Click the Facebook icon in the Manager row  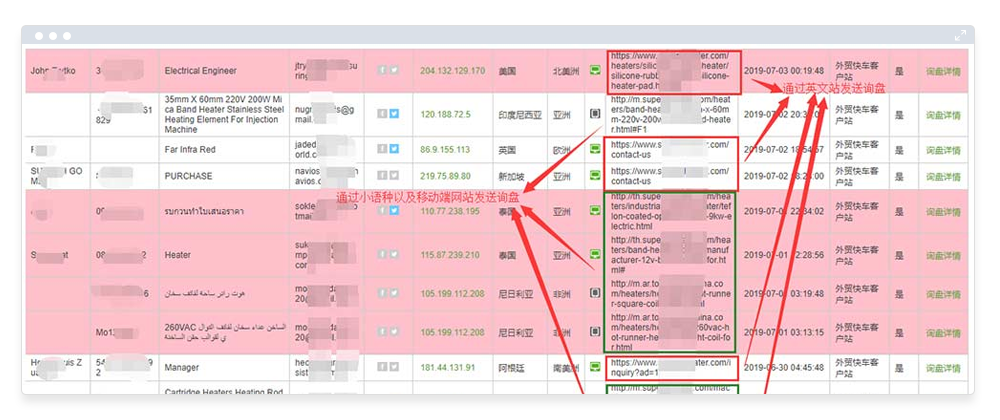[x=382, y=367]
